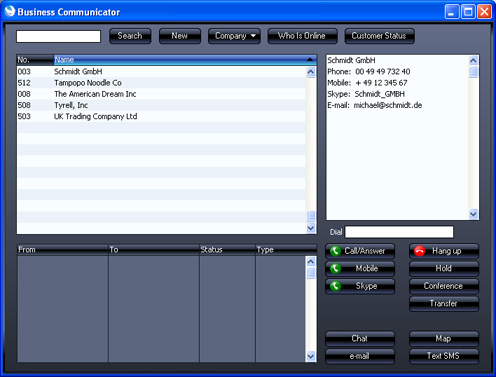
Task: Click details panel scrollbar up arrow
Action: point(473,60)
